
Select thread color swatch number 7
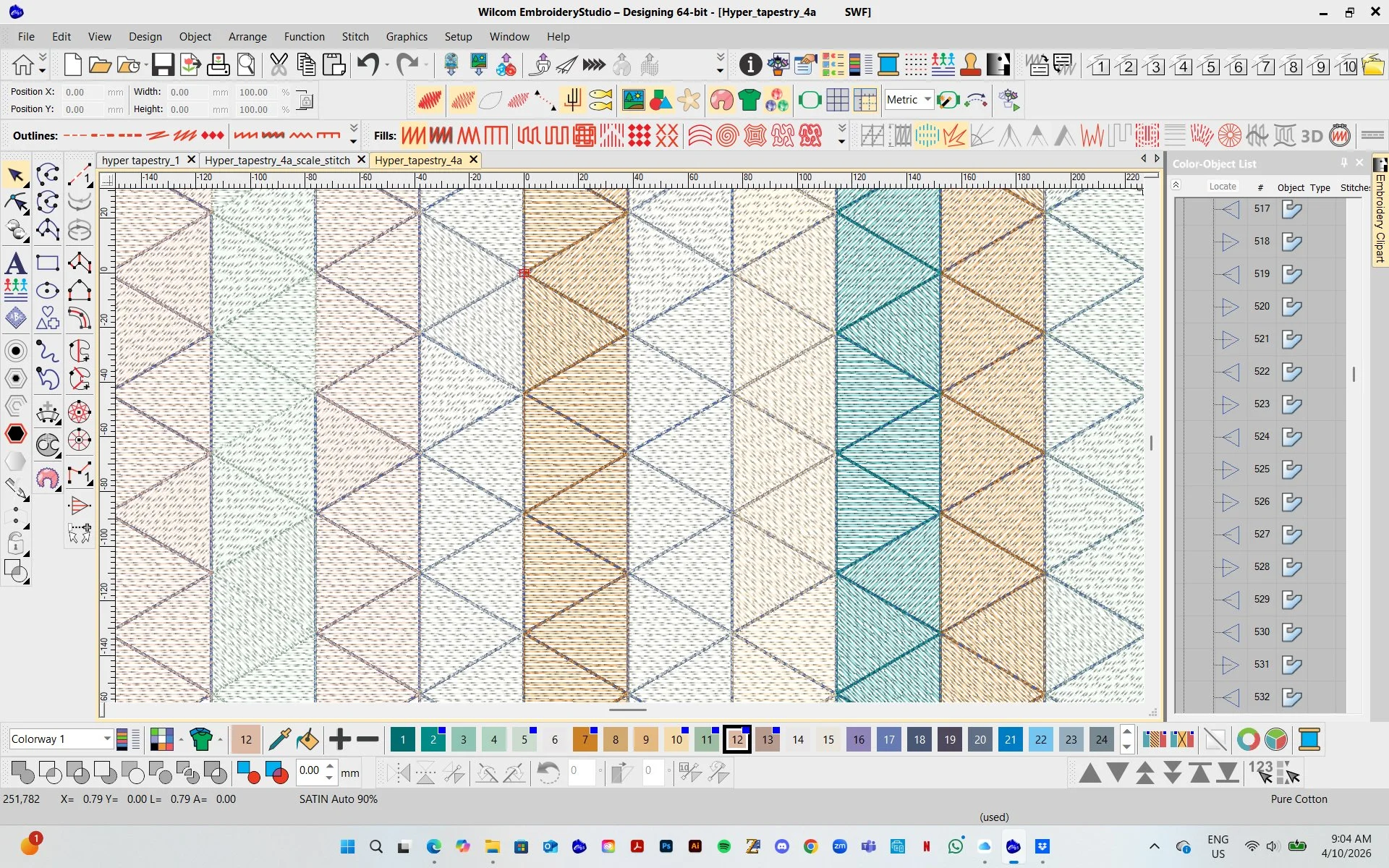(x=585, y=739)
